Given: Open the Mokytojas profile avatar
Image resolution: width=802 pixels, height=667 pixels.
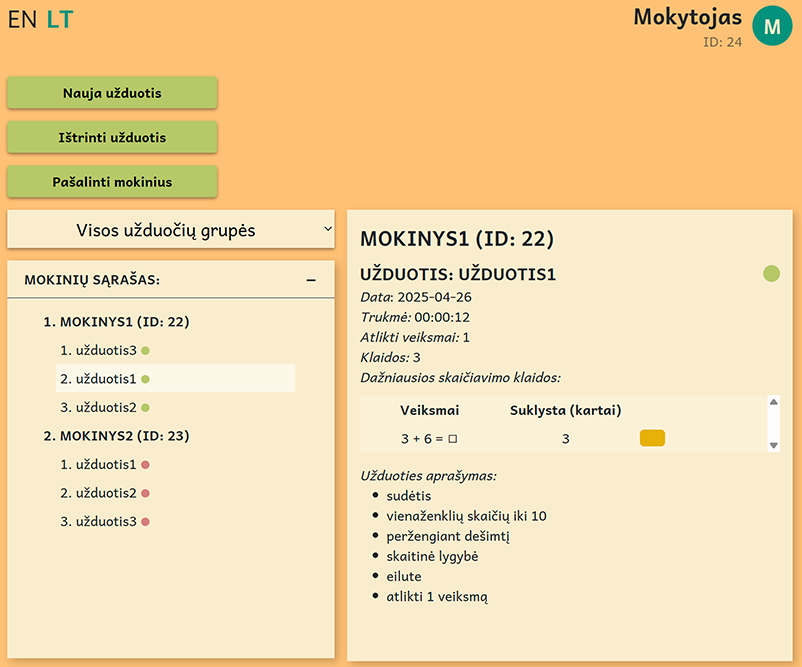Looking at the screenshot, I should (772, 26).
